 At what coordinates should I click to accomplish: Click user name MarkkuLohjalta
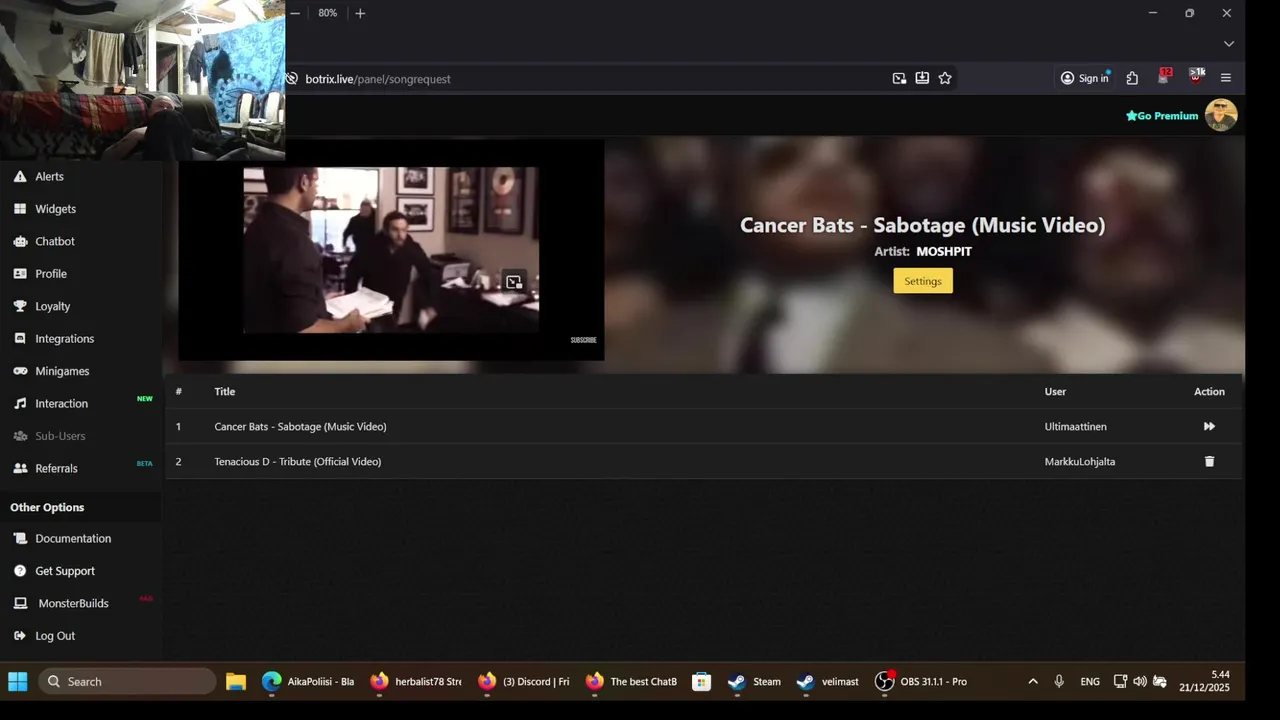point(1080,461)
